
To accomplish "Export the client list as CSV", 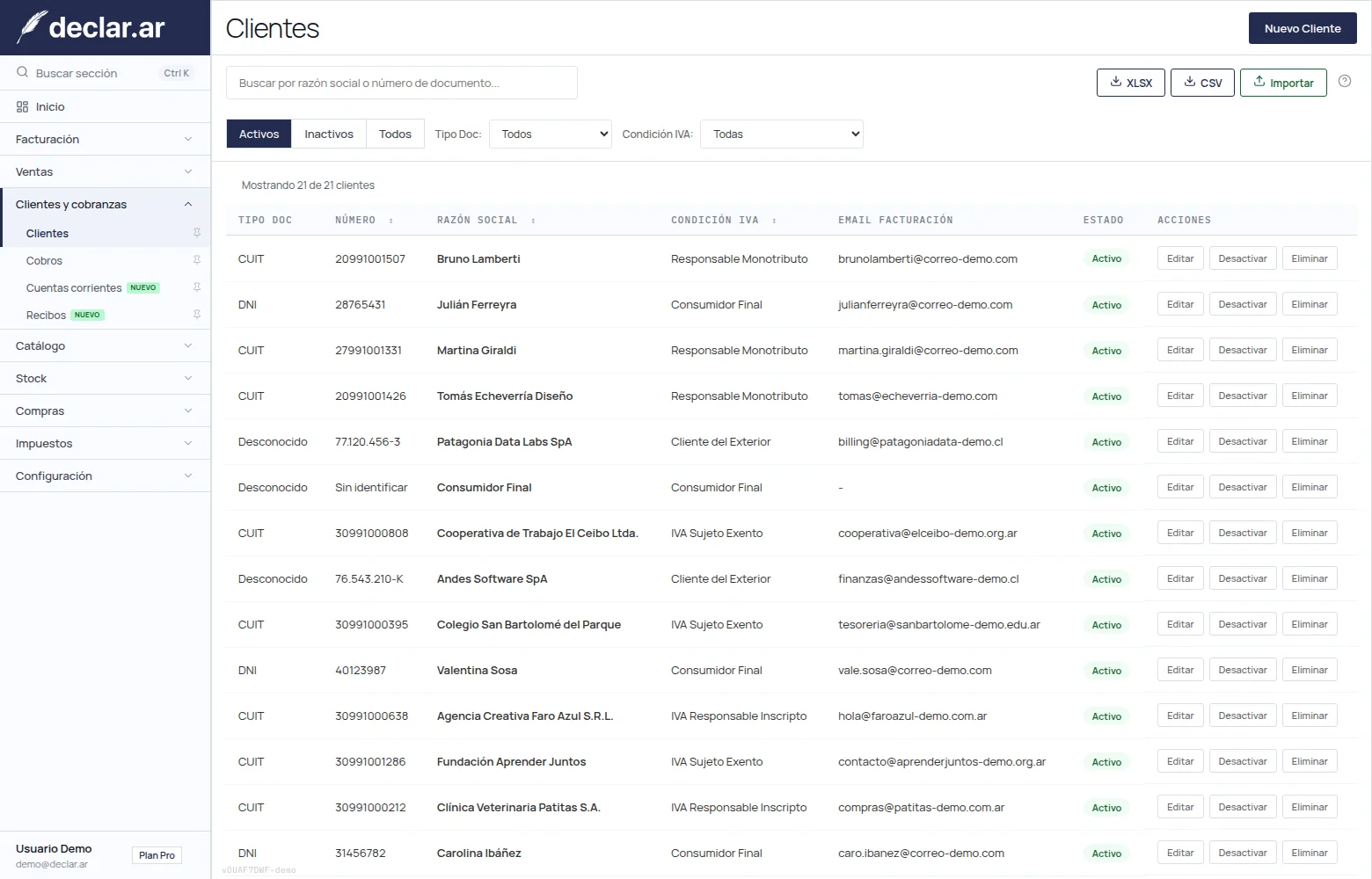I will (x=1202, y=83).
